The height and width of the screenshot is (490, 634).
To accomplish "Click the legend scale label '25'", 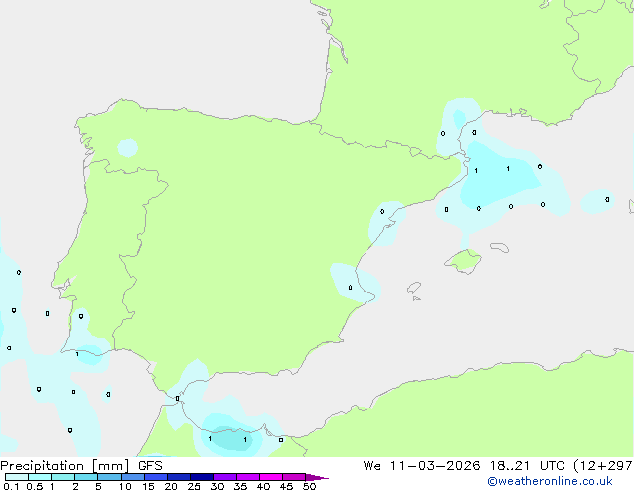I will 194,486.
